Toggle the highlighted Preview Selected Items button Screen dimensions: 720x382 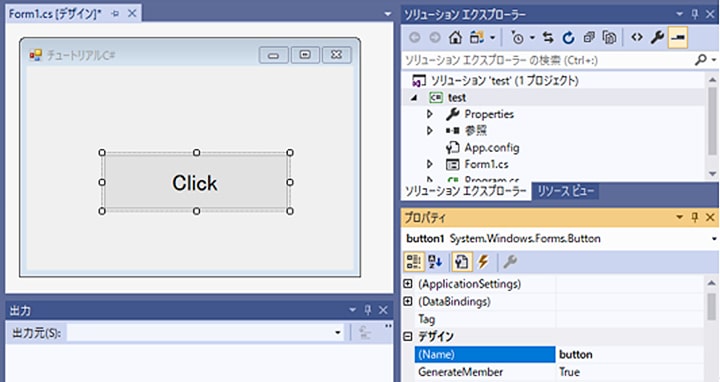[x=678, y=38]
